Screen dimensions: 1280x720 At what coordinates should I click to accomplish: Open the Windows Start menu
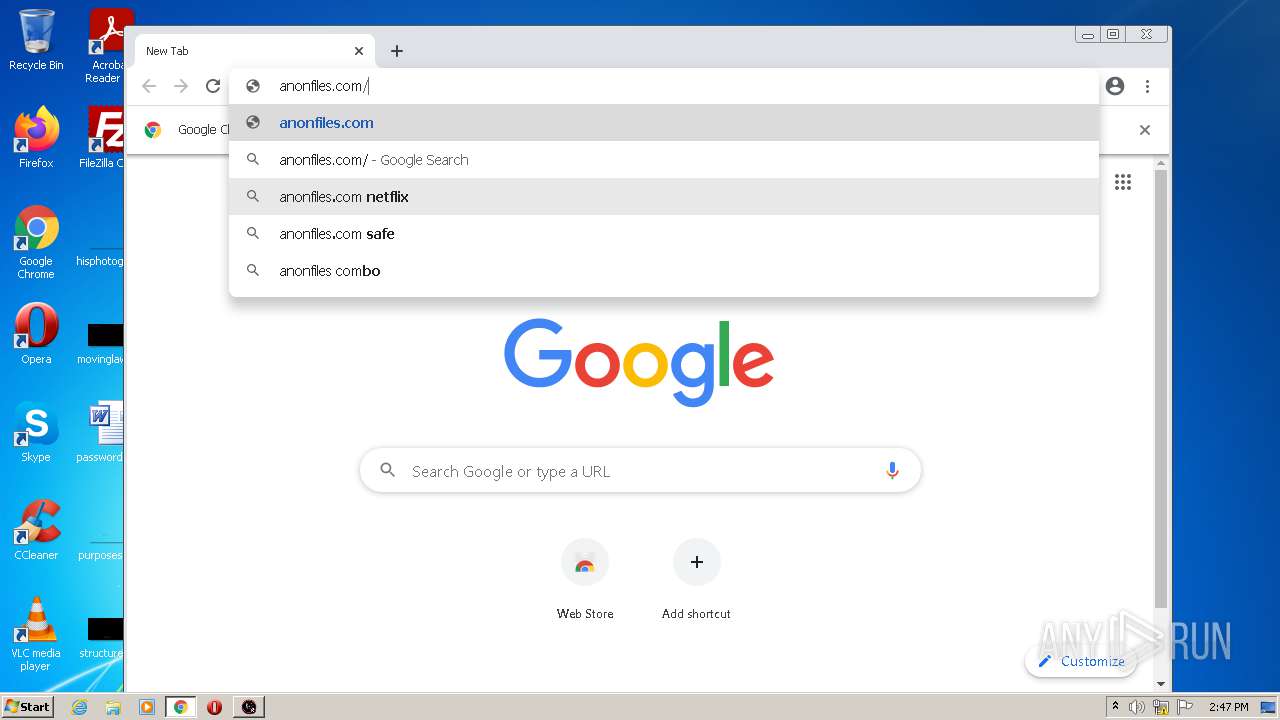(x=27, y=706)
